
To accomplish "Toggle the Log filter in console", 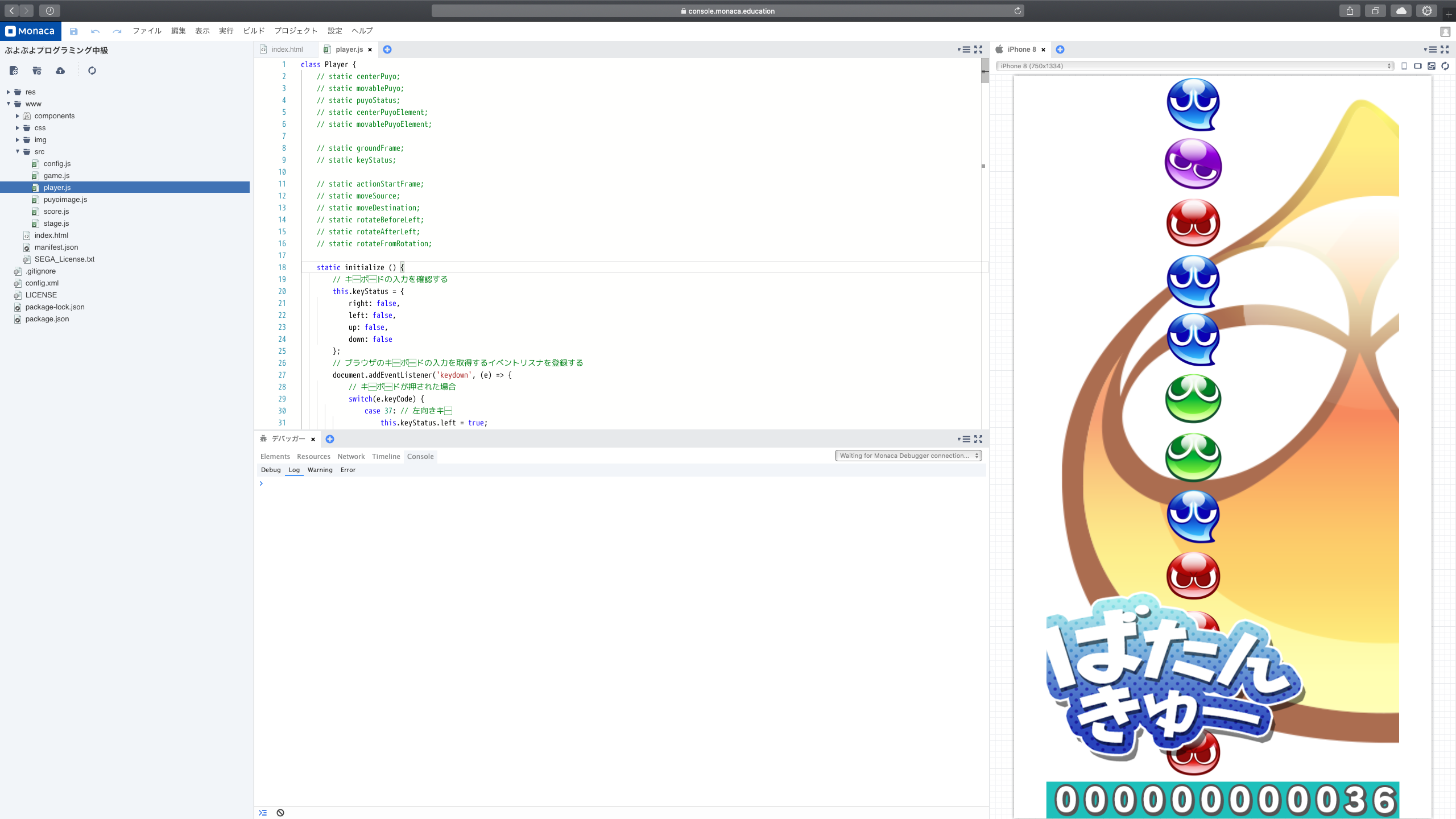I will (x=293, y=470).
